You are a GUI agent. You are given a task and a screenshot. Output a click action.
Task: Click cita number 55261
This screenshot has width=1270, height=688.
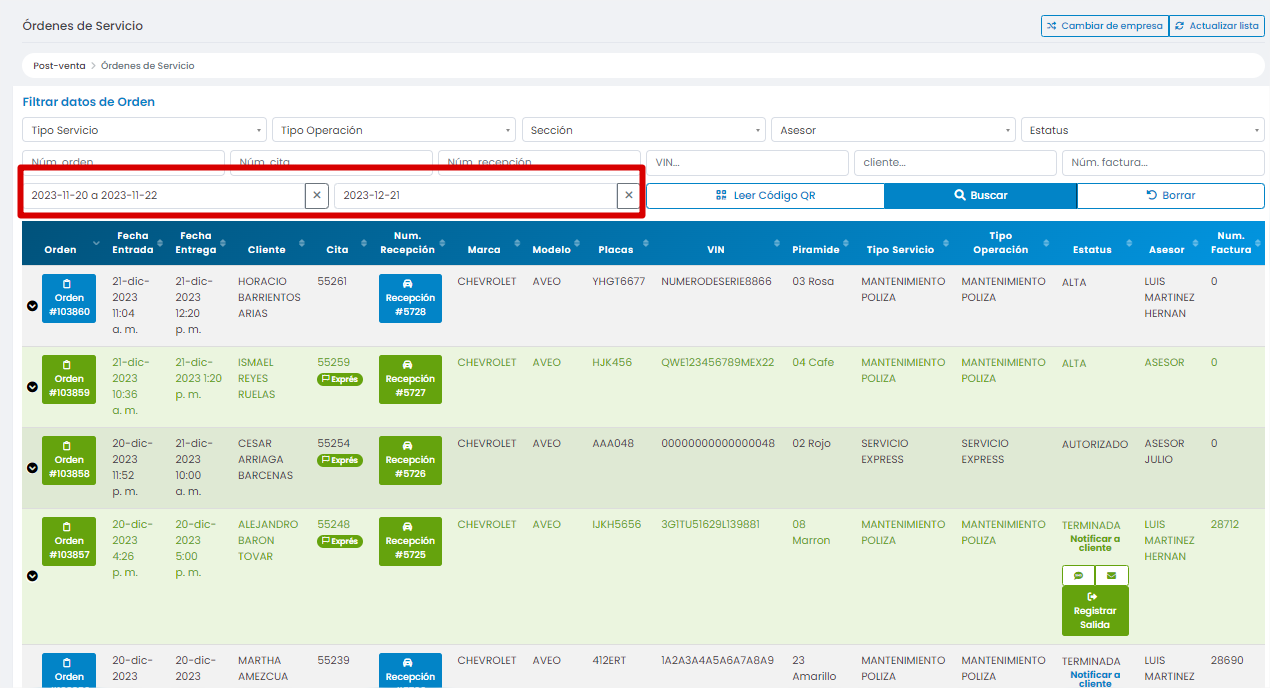click(333, 281)
